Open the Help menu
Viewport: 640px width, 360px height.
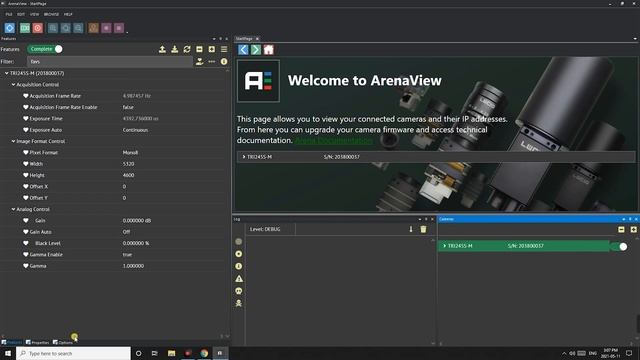pos(68,14)
